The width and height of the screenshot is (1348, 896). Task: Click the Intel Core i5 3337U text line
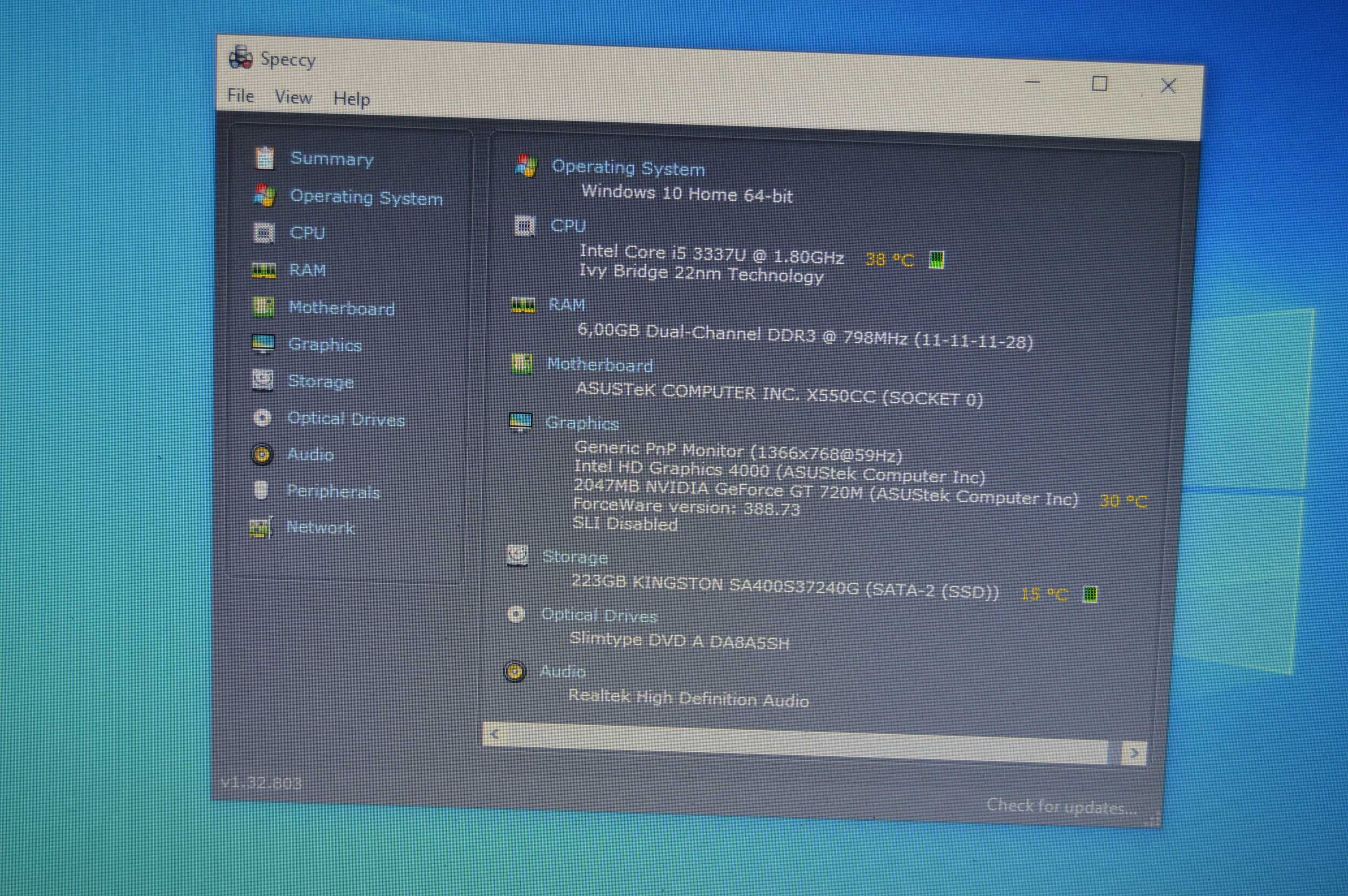(x=712, y=254)
